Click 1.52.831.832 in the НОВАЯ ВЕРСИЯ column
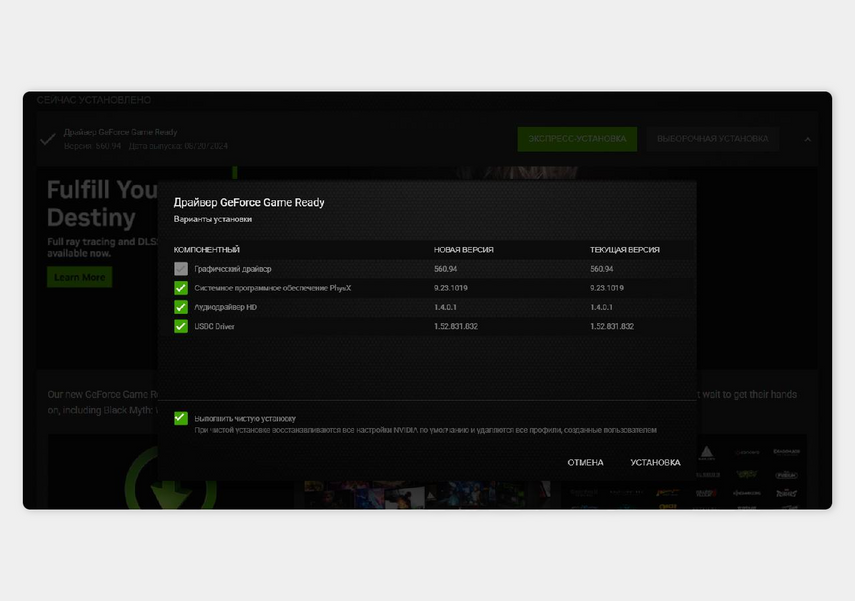 coord(456,326)
